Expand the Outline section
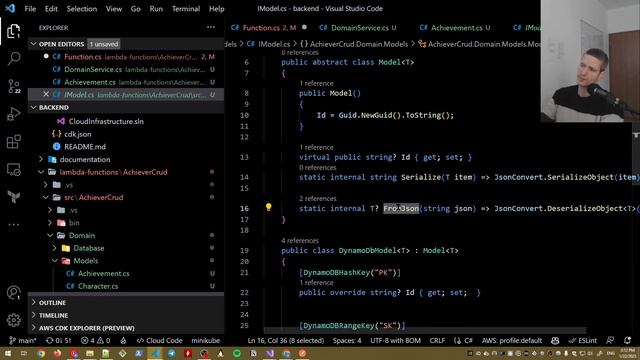Viewport: 640px width, 360px height. click(126, 302)
